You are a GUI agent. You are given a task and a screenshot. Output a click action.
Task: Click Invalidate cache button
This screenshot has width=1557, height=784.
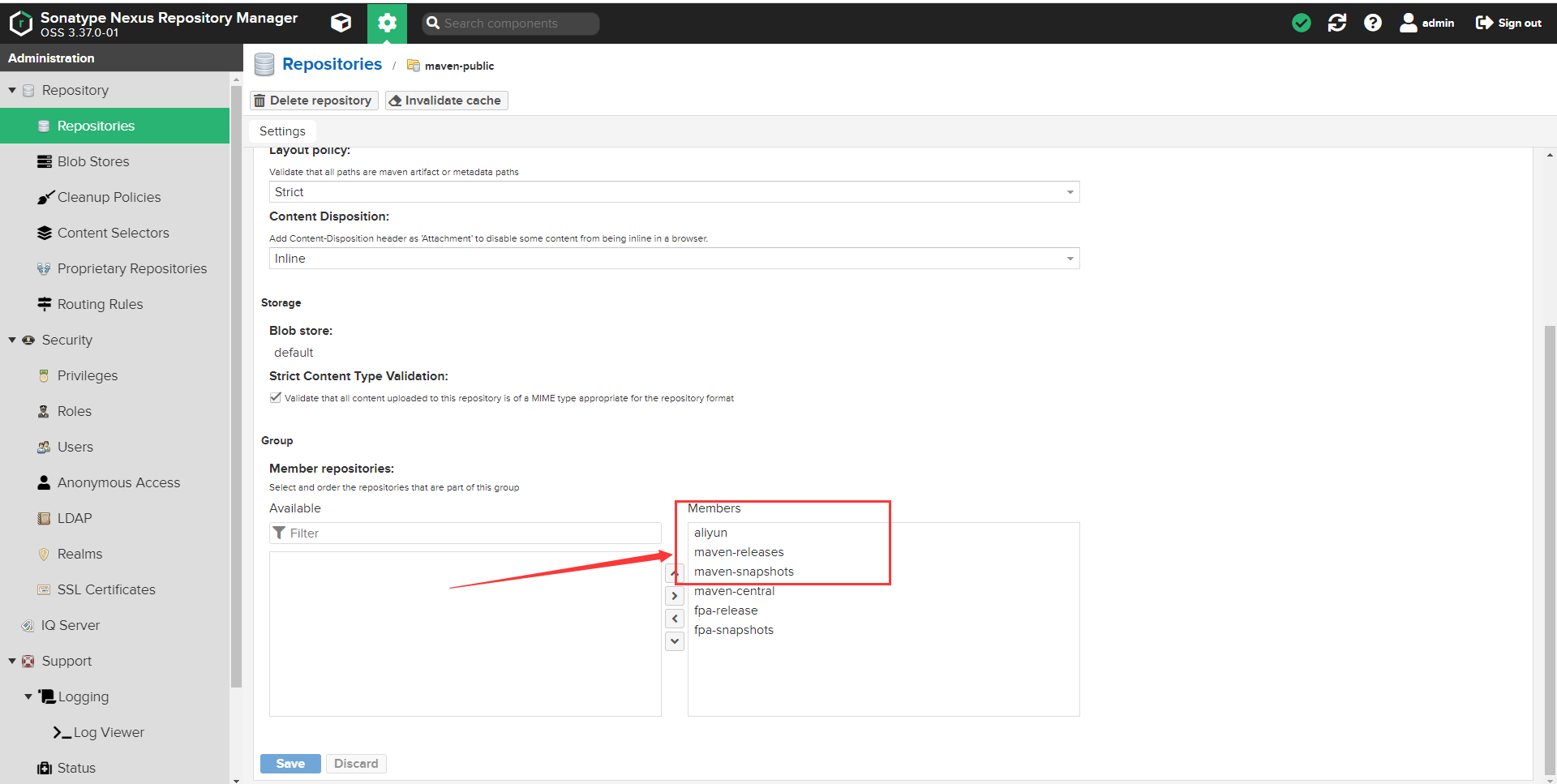click(446, 101)
